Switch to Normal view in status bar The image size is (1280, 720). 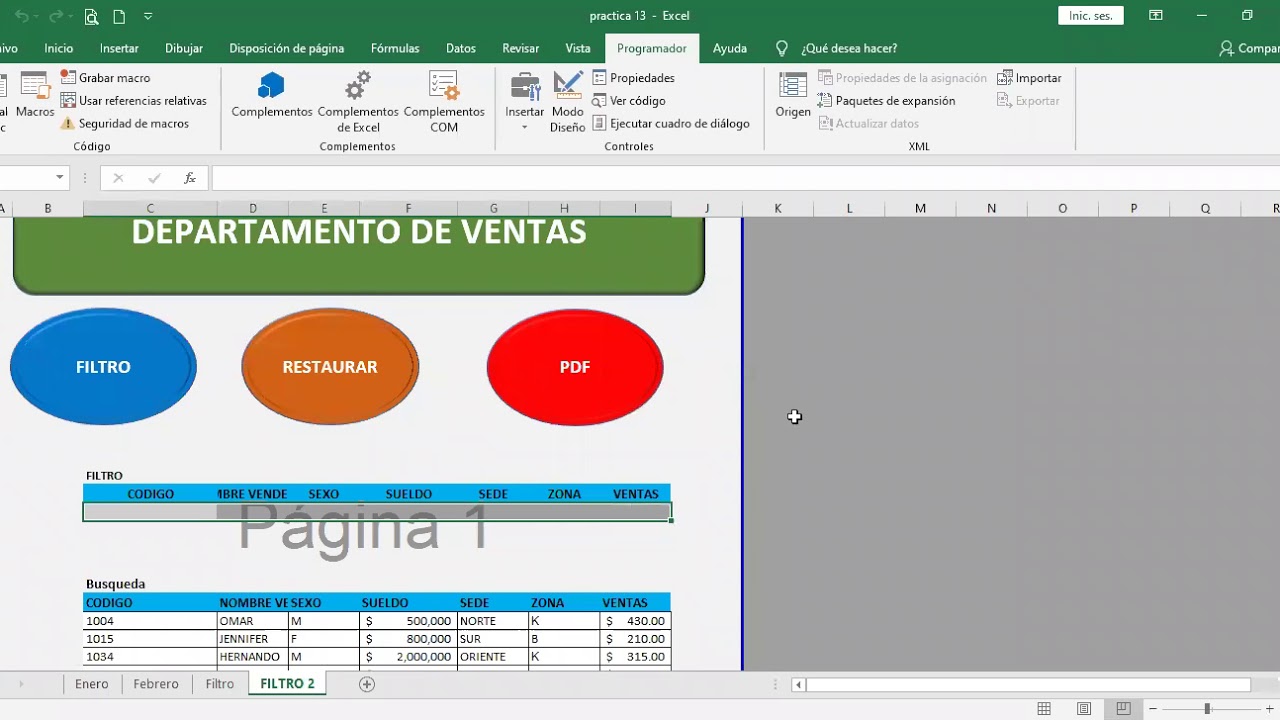coord(1044,709)
